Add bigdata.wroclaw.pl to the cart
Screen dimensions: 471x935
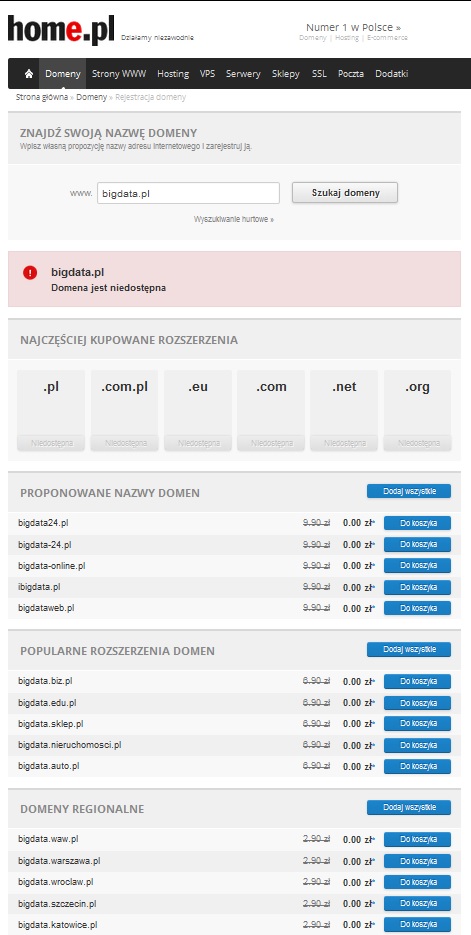pos(417,882)
